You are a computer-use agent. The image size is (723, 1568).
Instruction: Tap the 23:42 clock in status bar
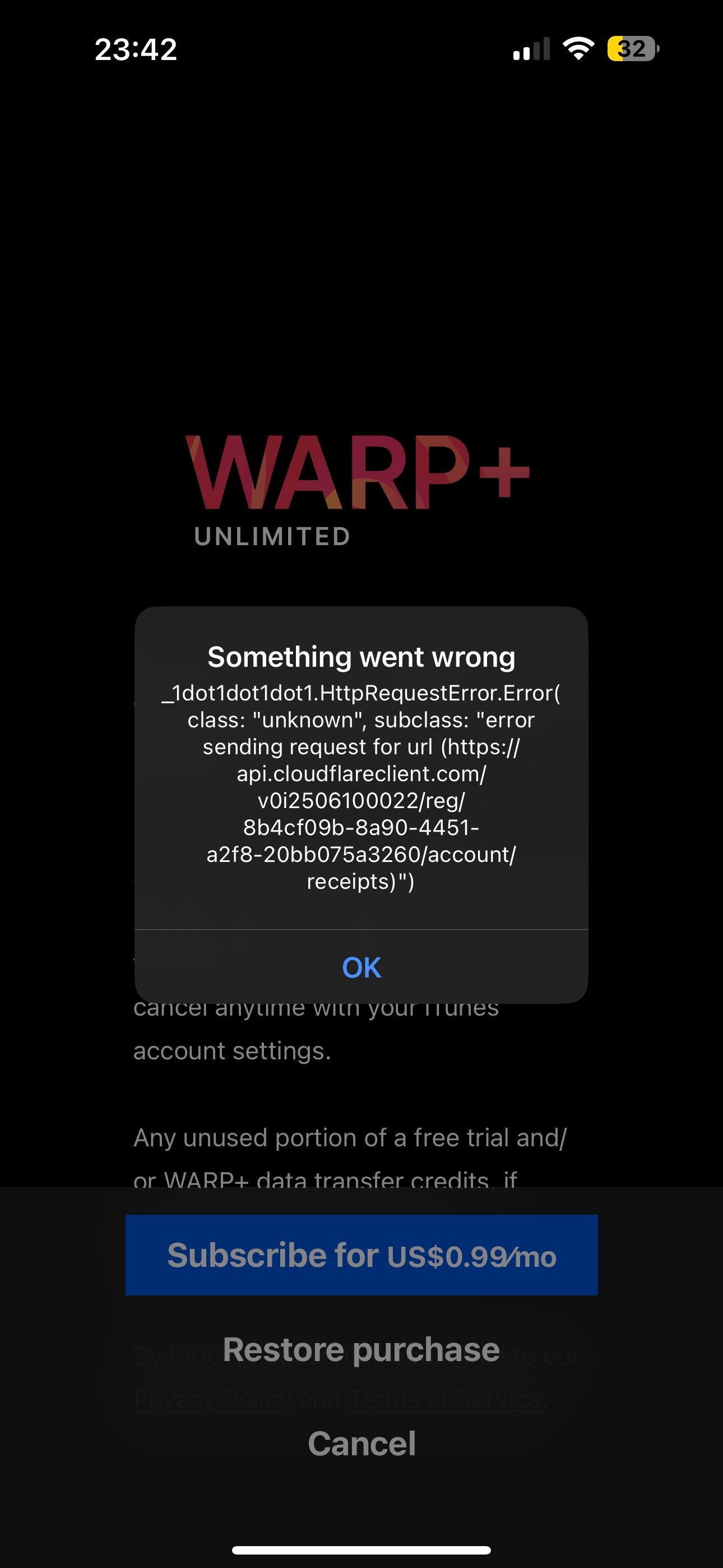click(136, 49)
